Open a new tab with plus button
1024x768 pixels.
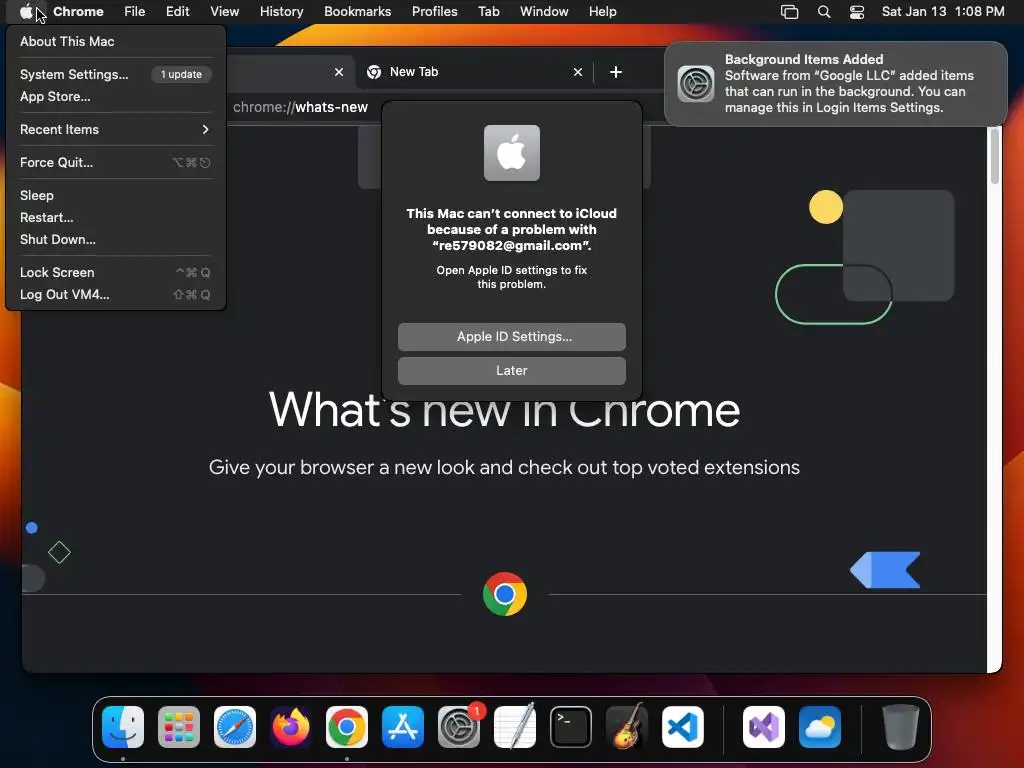pos(615,72)
